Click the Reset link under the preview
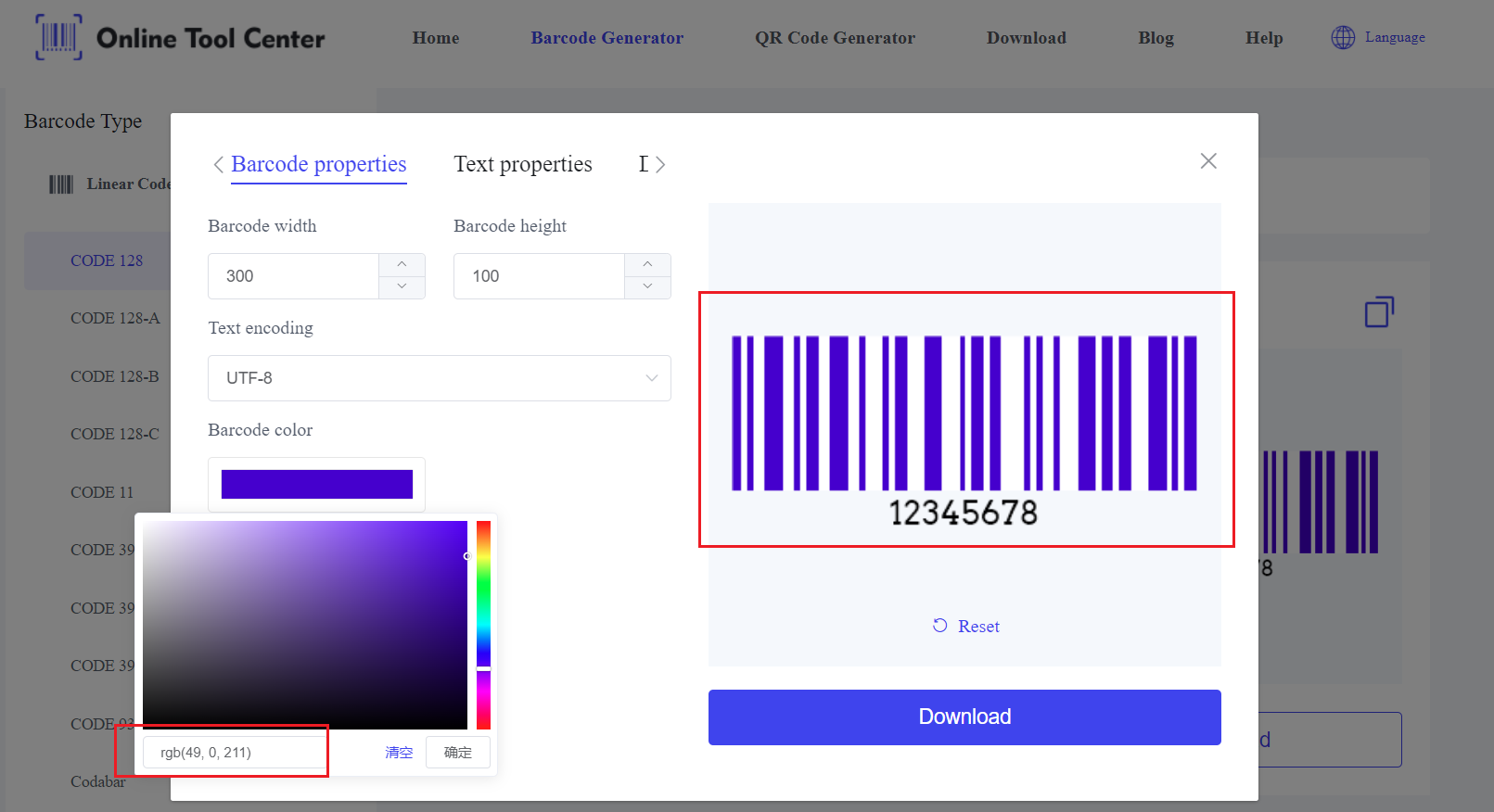The width and height of the screenshot is (1494, 812). (965, 626)
